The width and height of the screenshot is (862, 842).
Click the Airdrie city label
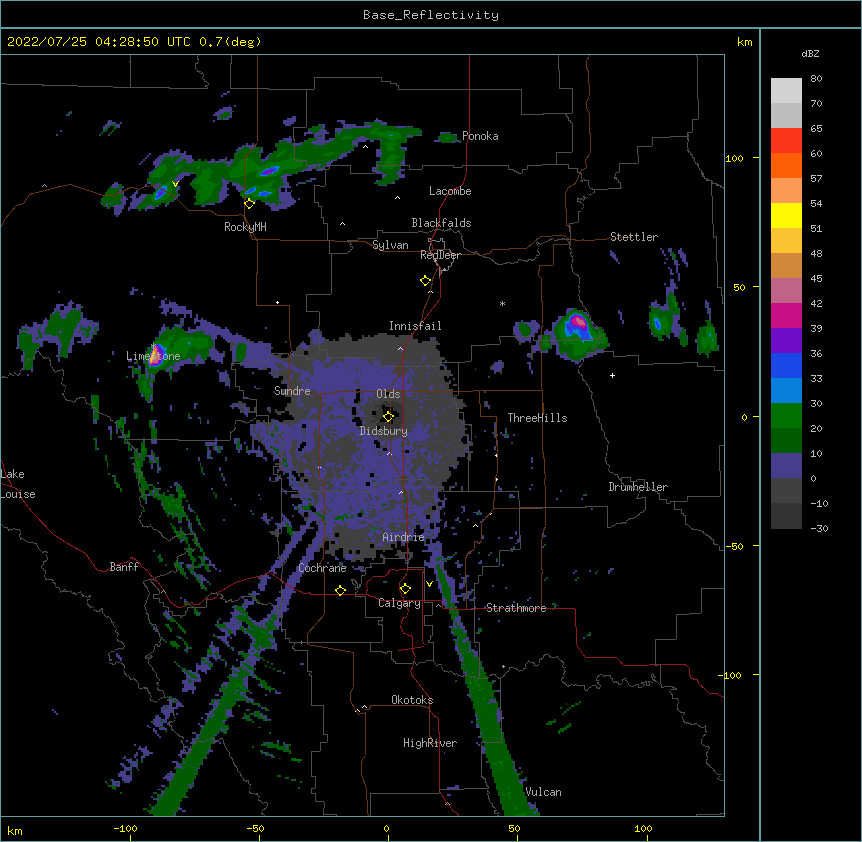tap(404, 537)
